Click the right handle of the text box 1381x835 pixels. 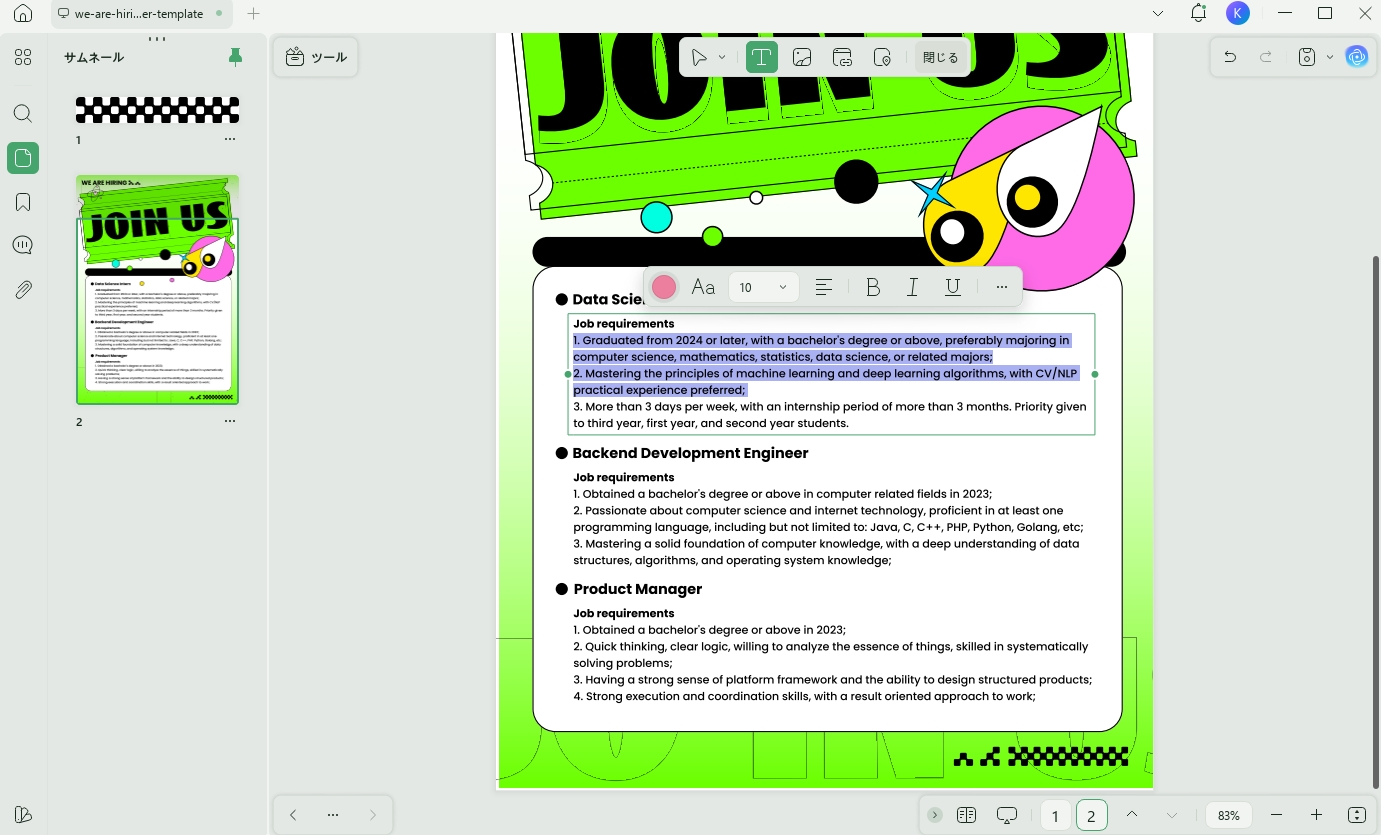coord(1095,374)
